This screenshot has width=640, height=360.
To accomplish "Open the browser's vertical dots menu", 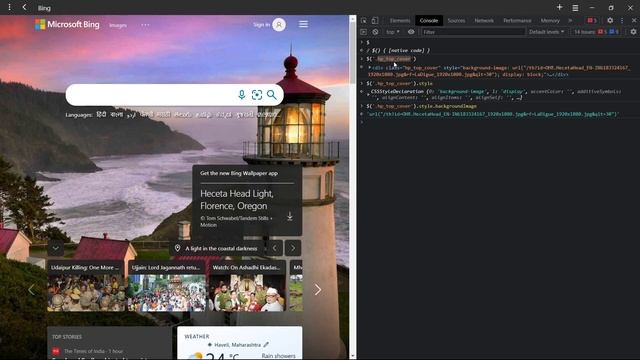I will (9, 7).
